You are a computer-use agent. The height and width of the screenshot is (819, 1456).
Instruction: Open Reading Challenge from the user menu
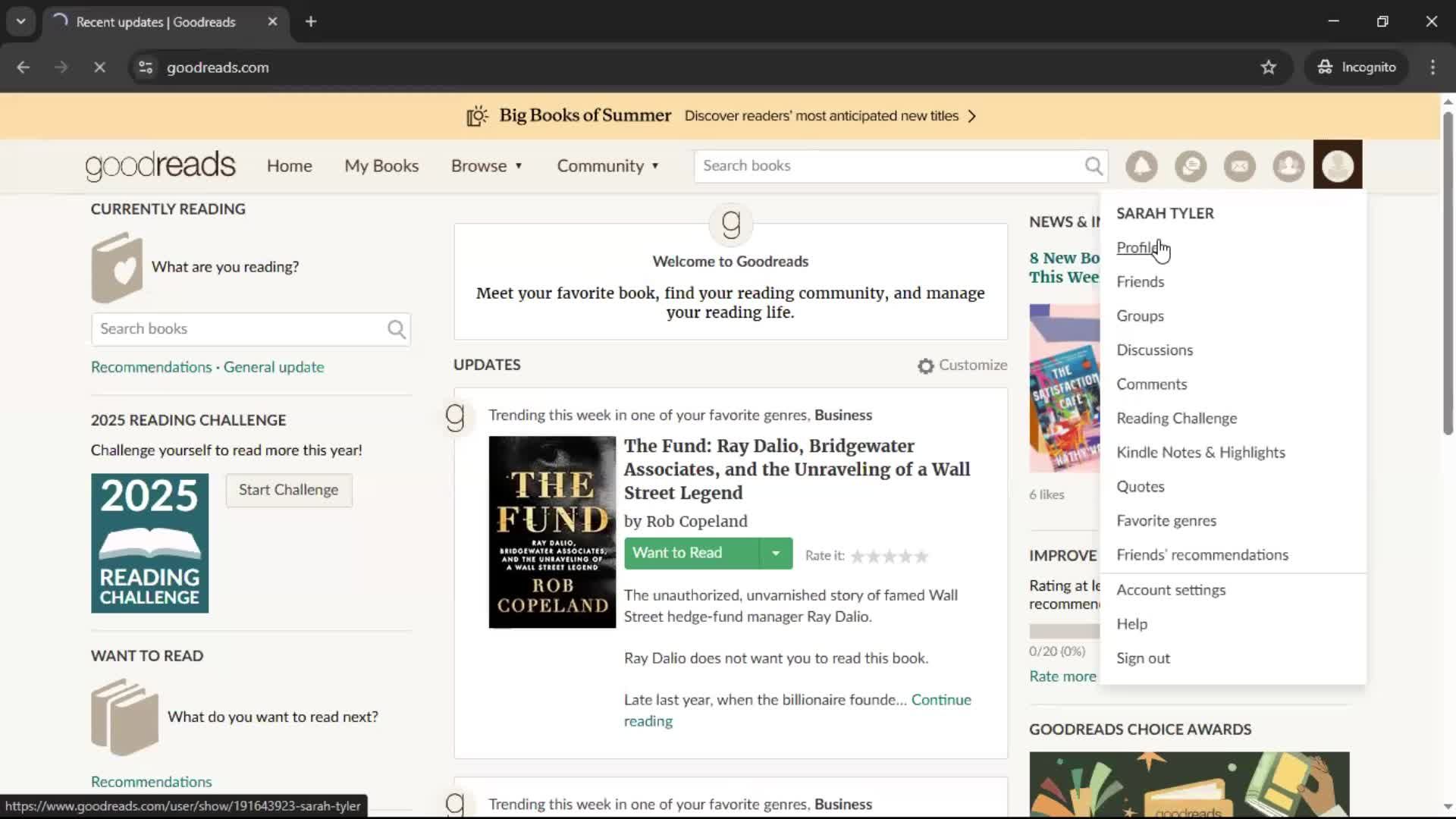coord(1177,419)
